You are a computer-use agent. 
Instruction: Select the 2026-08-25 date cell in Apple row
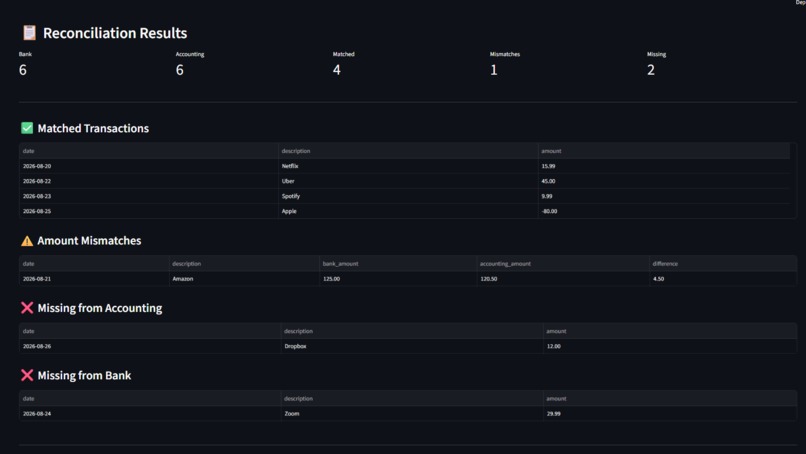(149, 211)
